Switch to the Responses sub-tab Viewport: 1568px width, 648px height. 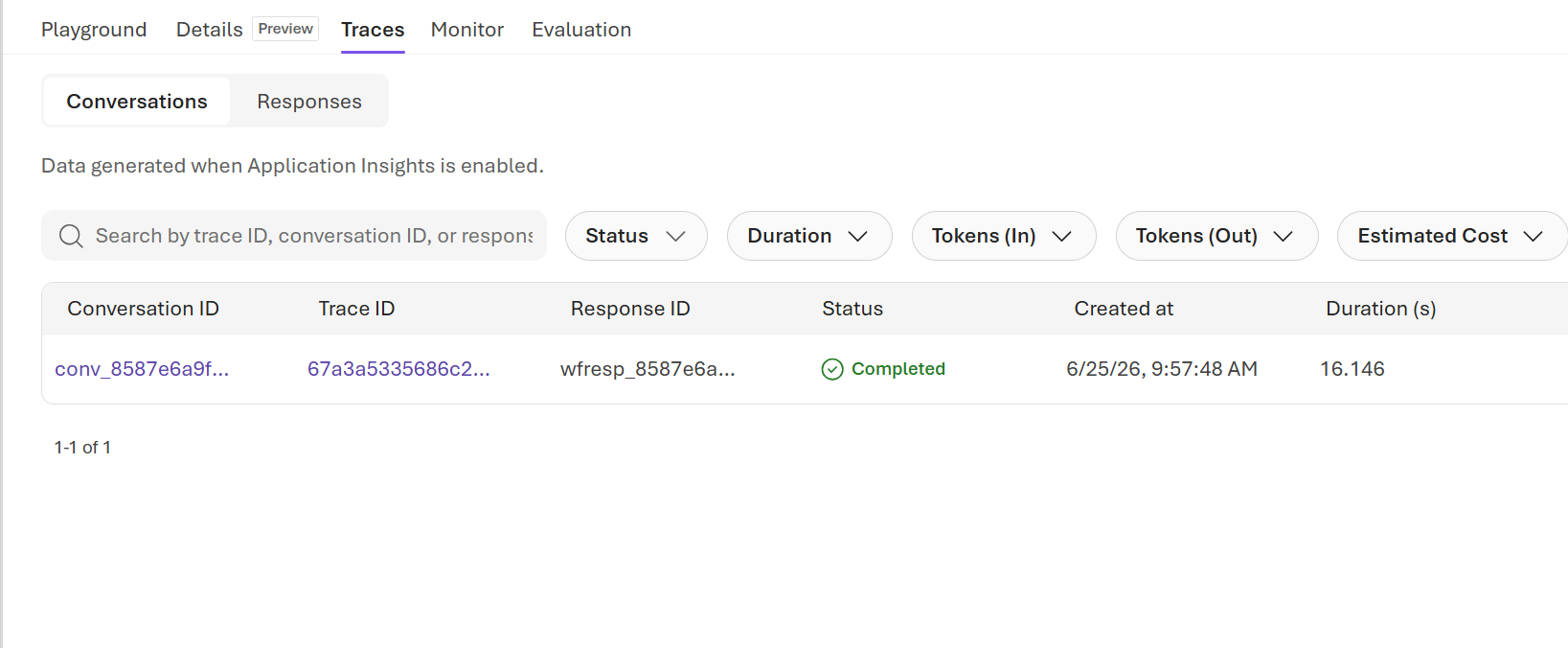pos(309,102)
